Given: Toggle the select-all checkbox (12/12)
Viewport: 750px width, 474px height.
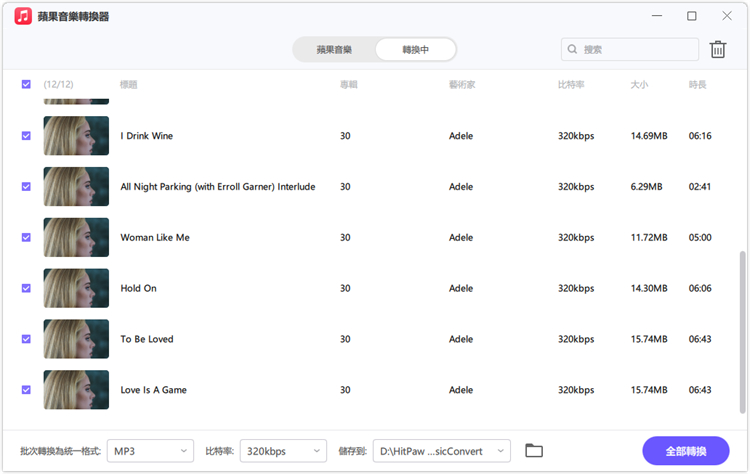Looking at the screenshot, I should coord(26,84).
